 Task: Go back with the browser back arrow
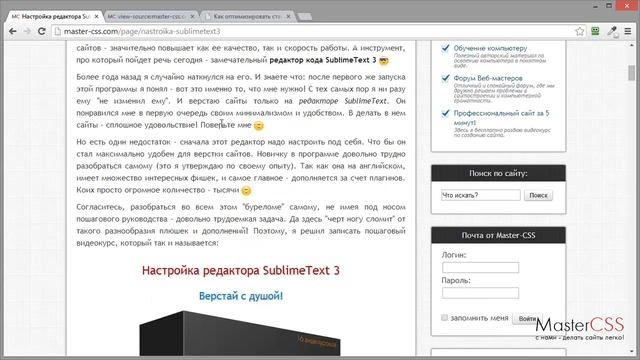click(x=13, y=31)
